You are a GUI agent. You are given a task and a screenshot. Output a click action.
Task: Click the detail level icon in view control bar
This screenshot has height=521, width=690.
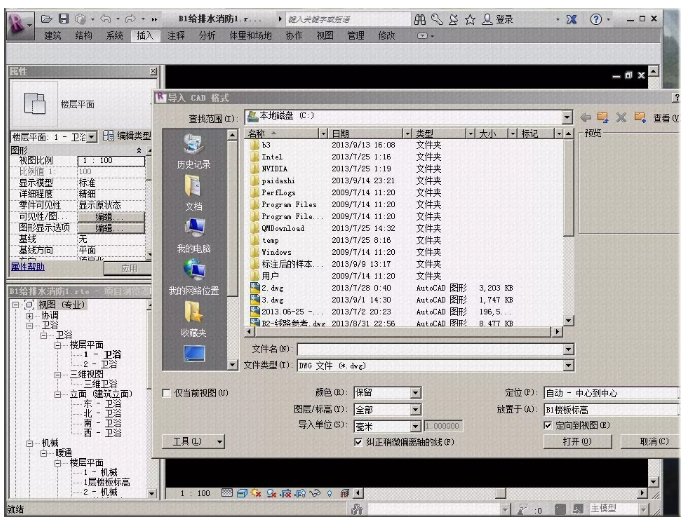point(227,493)
